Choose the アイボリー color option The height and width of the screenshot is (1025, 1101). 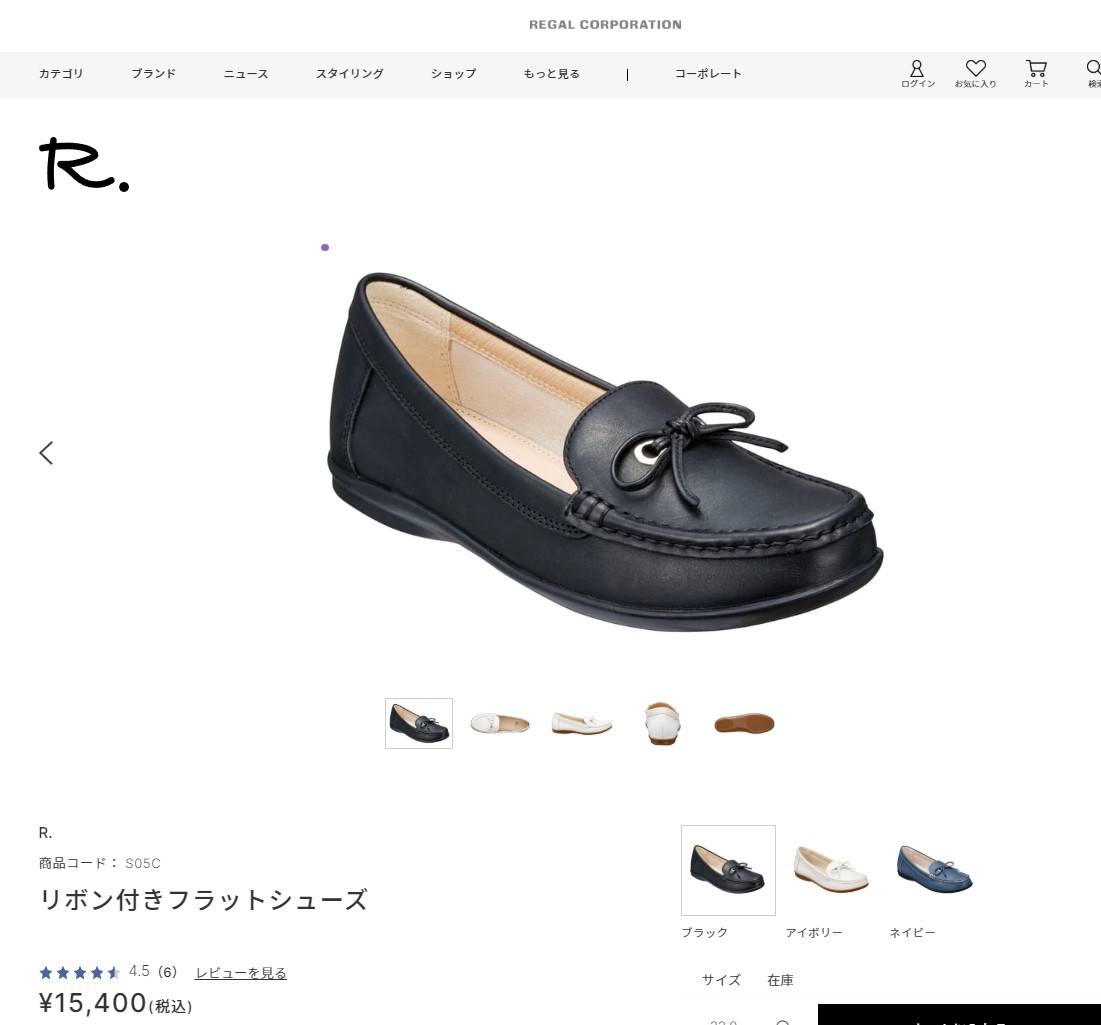831,870
